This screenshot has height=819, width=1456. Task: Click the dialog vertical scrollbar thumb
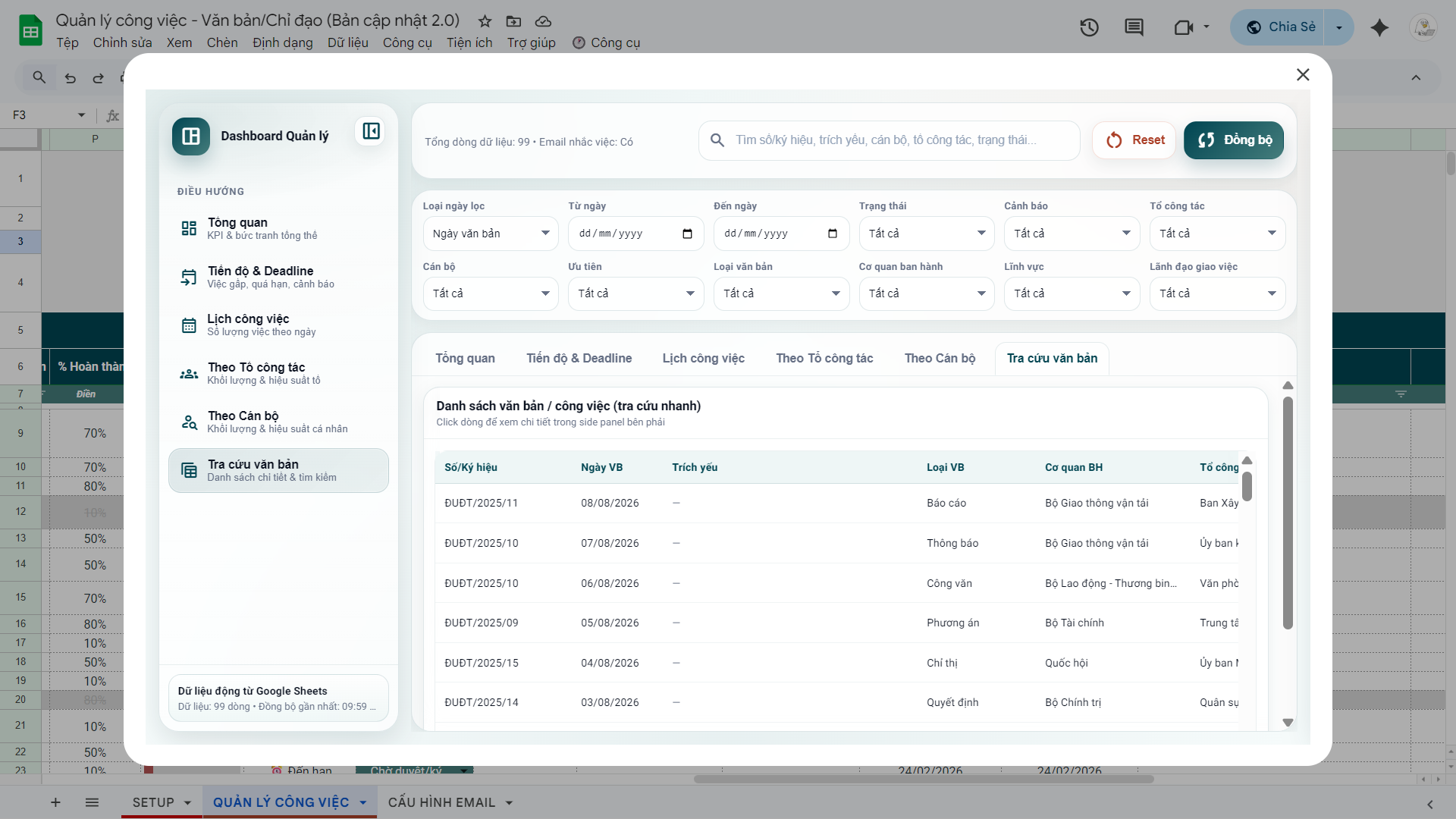[x=1288, y=512]
